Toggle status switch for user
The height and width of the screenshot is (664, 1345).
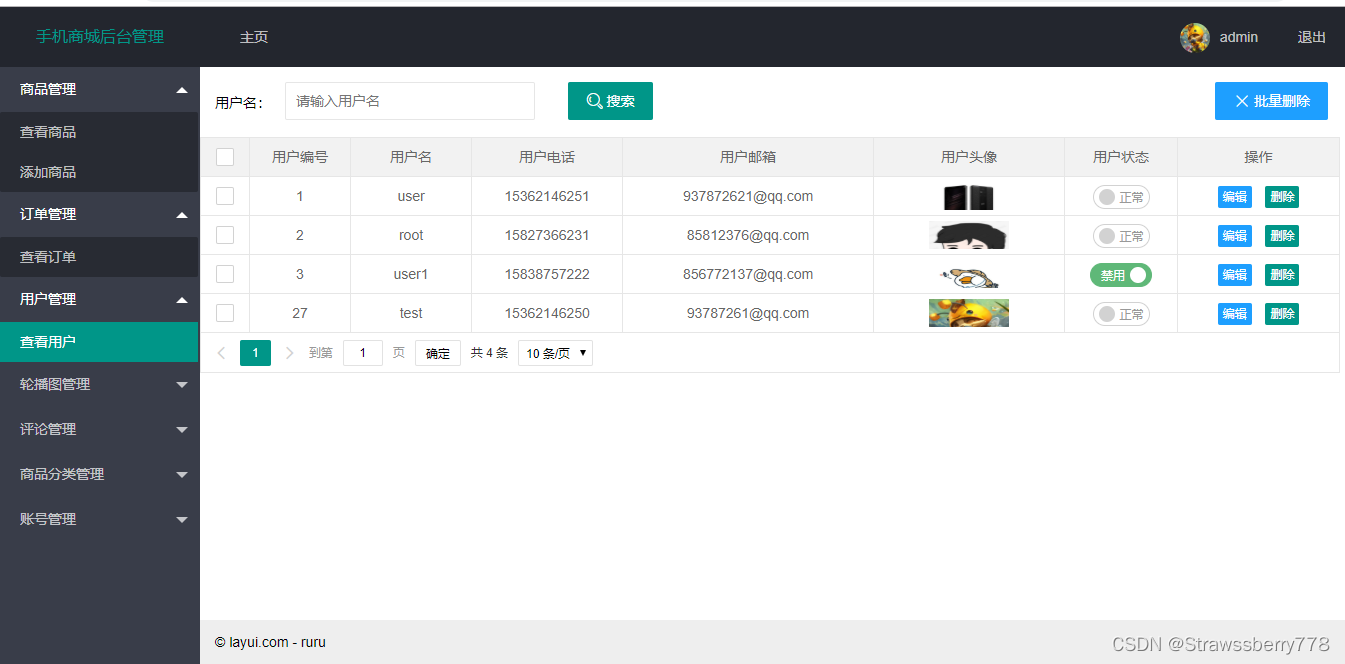pyautogui.click(x=1121, y=197)
